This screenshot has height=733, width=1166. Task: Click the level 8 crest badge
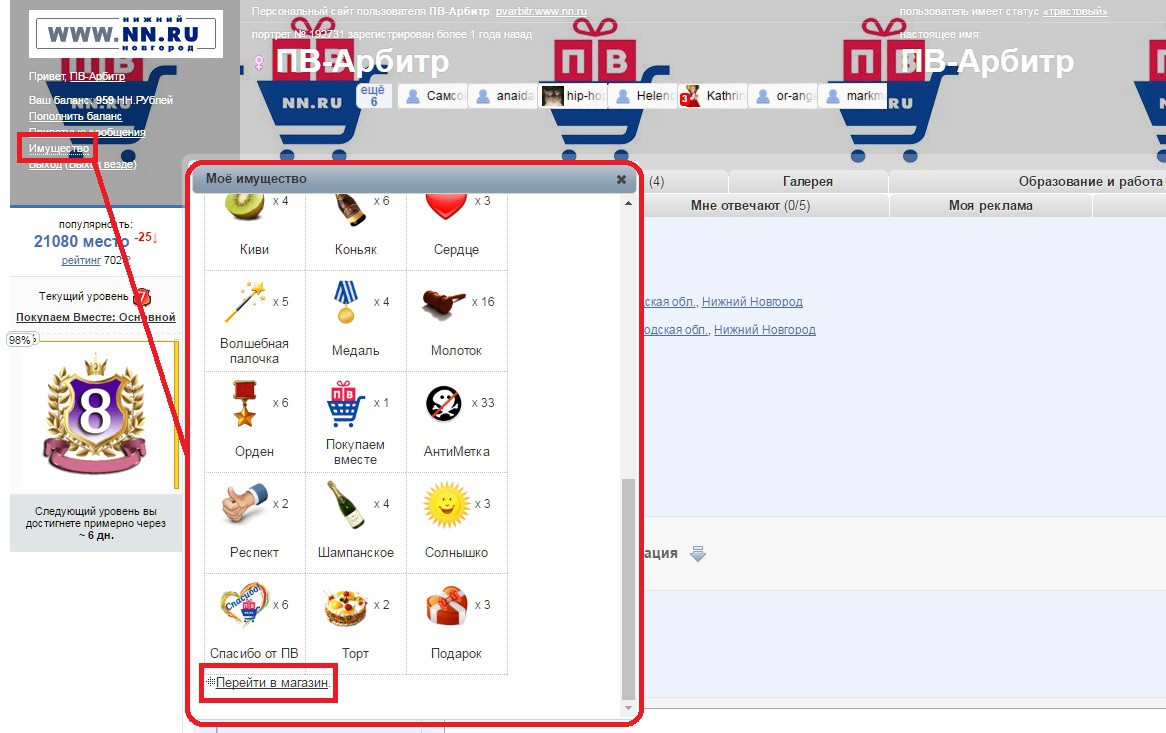tap(95, 416)
